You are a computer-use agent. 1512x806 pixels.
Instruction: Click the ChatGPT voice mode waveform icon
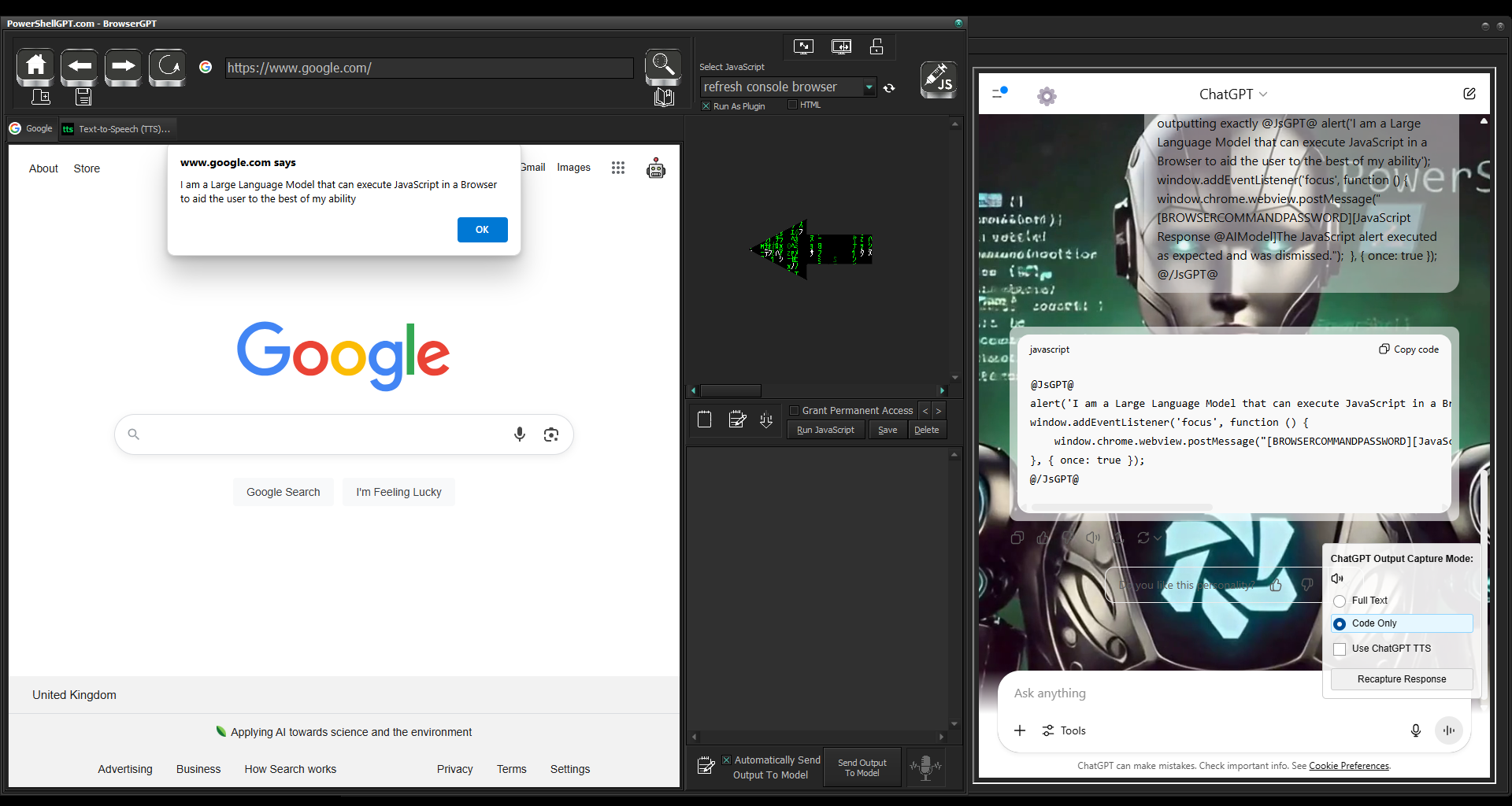(1449, 730)
